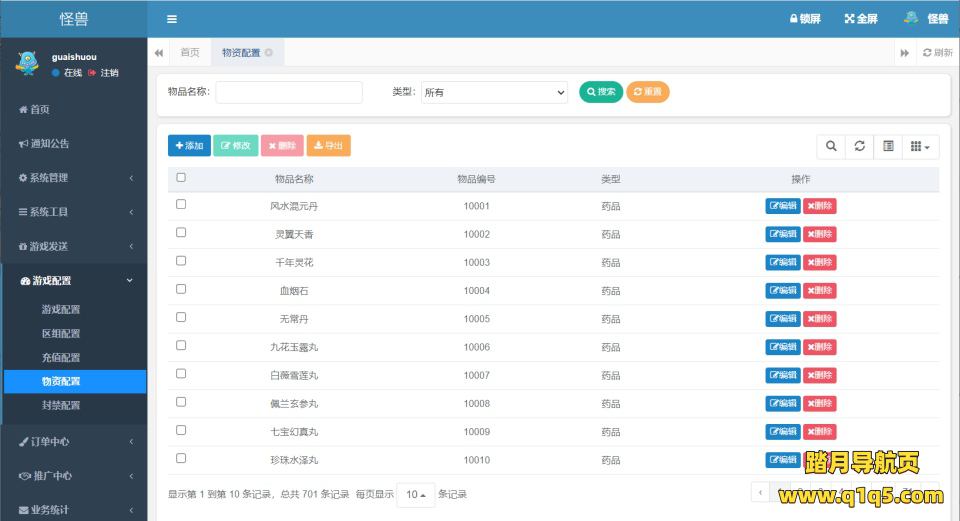Click the 刷新 refresh icon at tab bar
The width and height of the screenshot is (960, 521).
coord(928,53)
